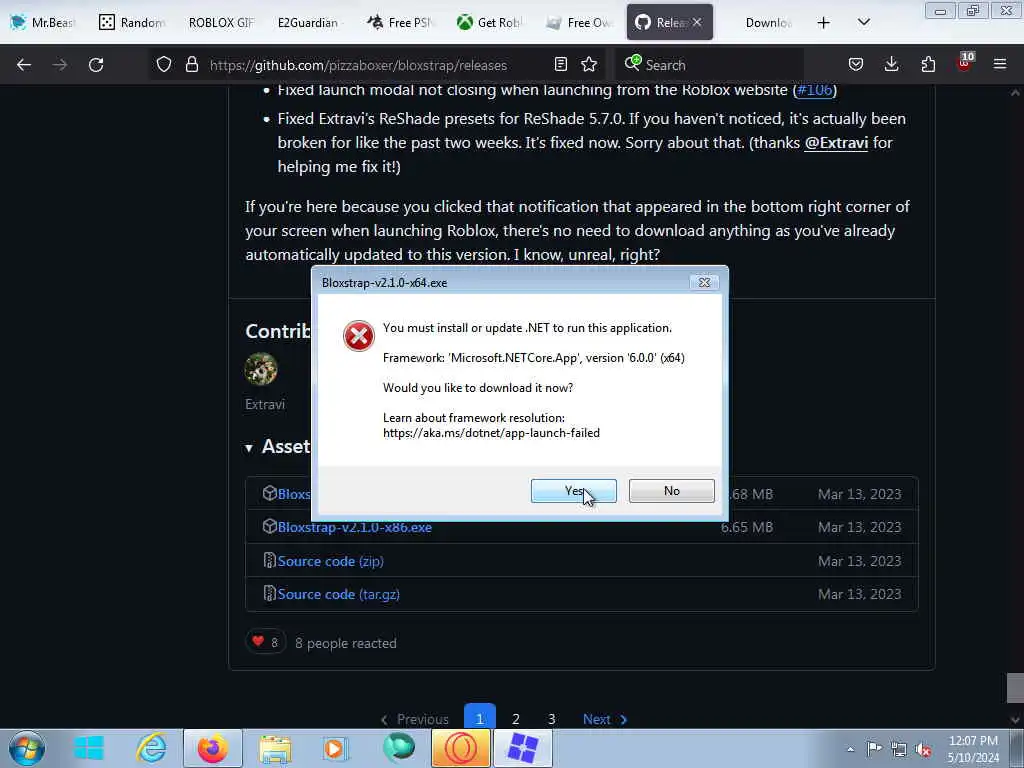
Task: Click the muted volume tray icon
Action: 923,749
